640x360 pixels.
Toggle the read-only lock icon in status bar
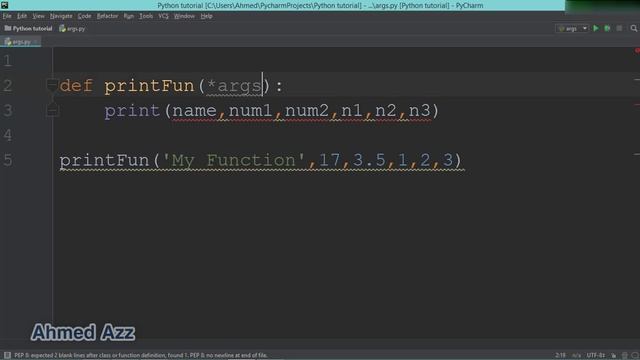pyautogui.click(x=613, y=356)
